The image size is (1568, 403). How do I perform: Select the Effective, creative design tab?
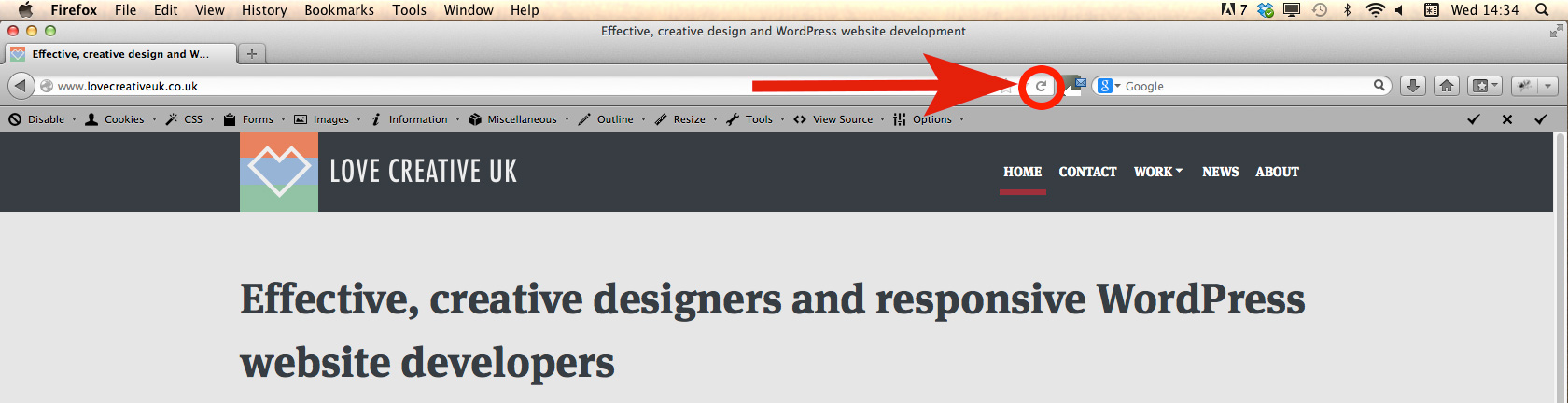pos(119,54)
